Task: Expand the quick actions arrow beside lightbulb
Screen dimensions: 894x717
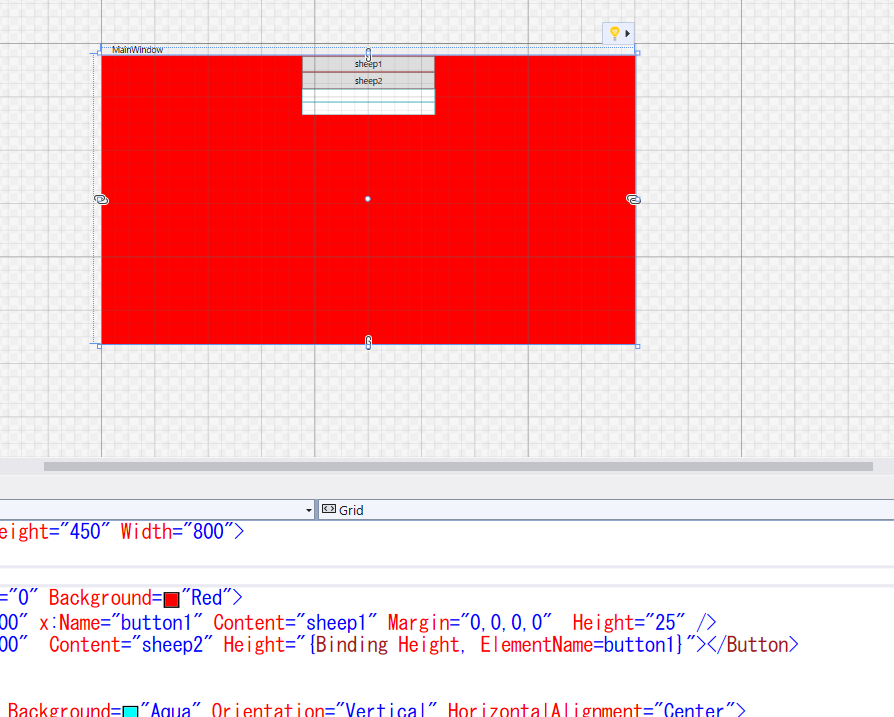Action: [x=627, y=34]
